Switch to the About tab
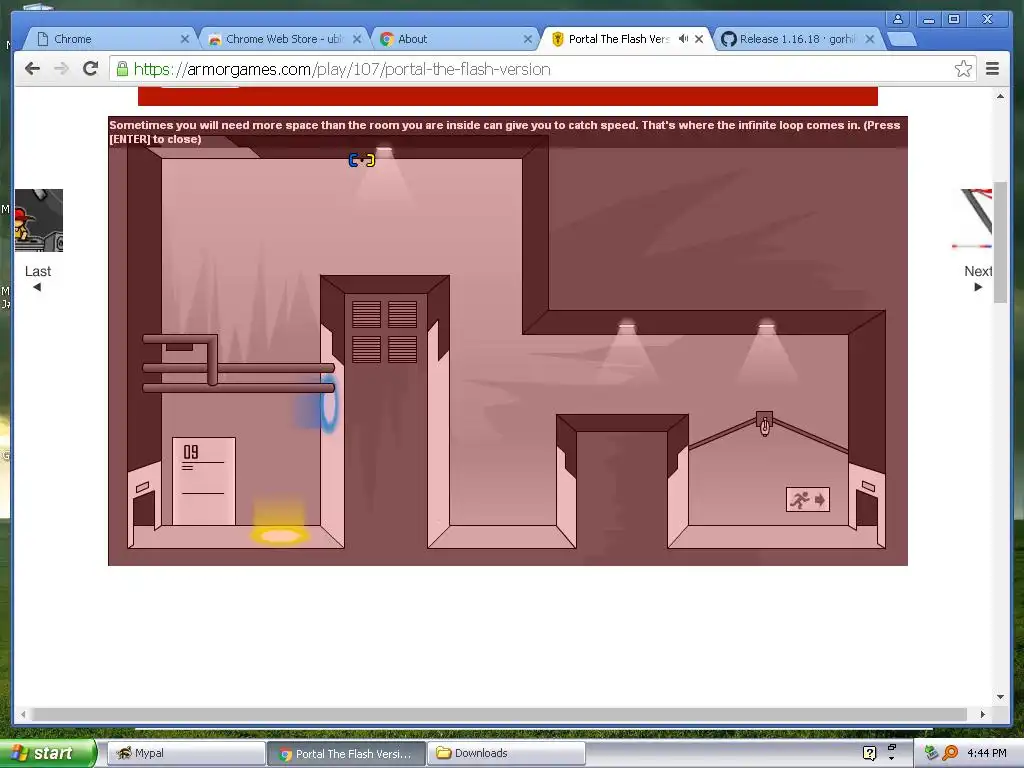The height and width of the screenshot is (768, 1024). pyautogui.click(x=456, y=39)
